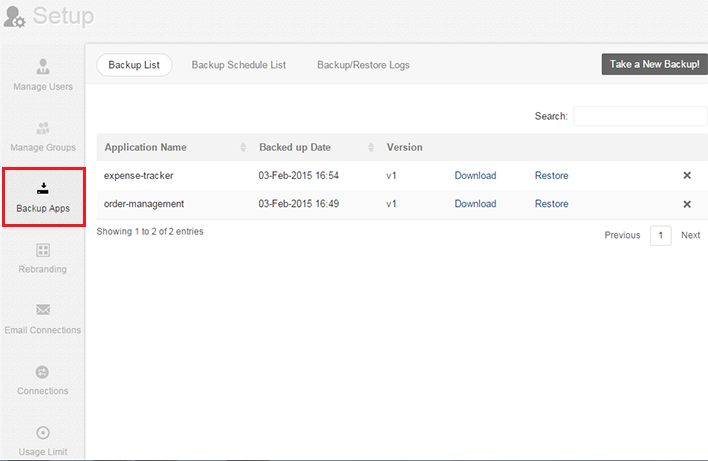Select the Backup Apps icon

click(x=43, y=188)
